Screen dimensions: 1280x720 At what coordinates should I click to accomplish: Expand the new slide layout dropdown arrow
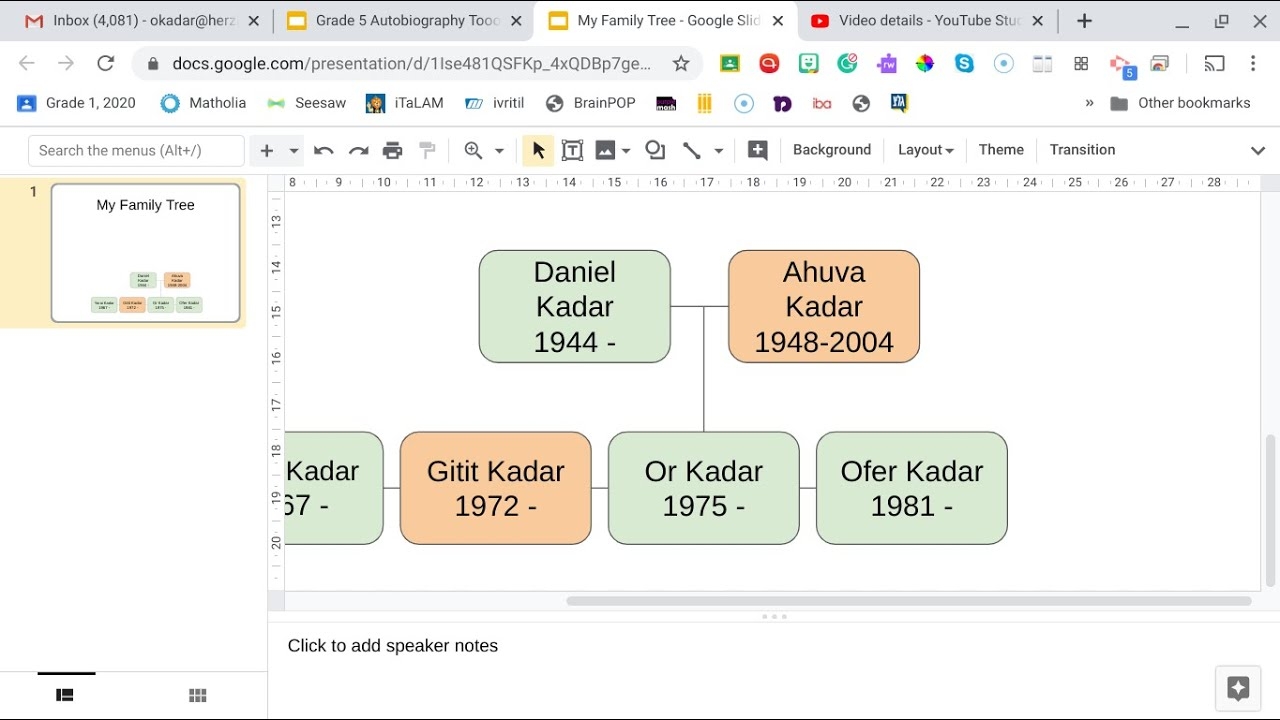point(294,151)
